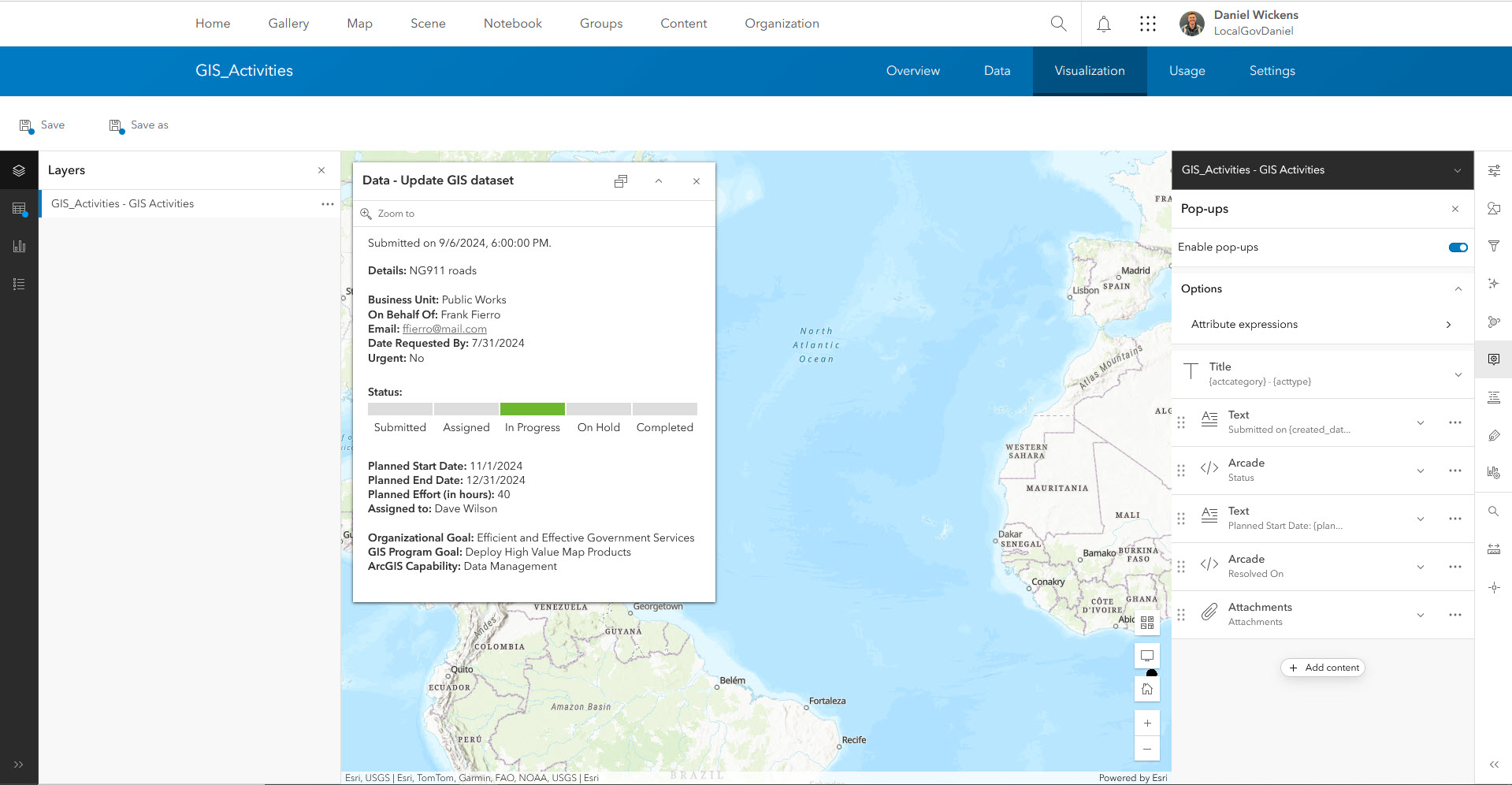Screen dimensions: 1512x785
Task: Open the Filter settings icon
Action: coord(1494,246)
